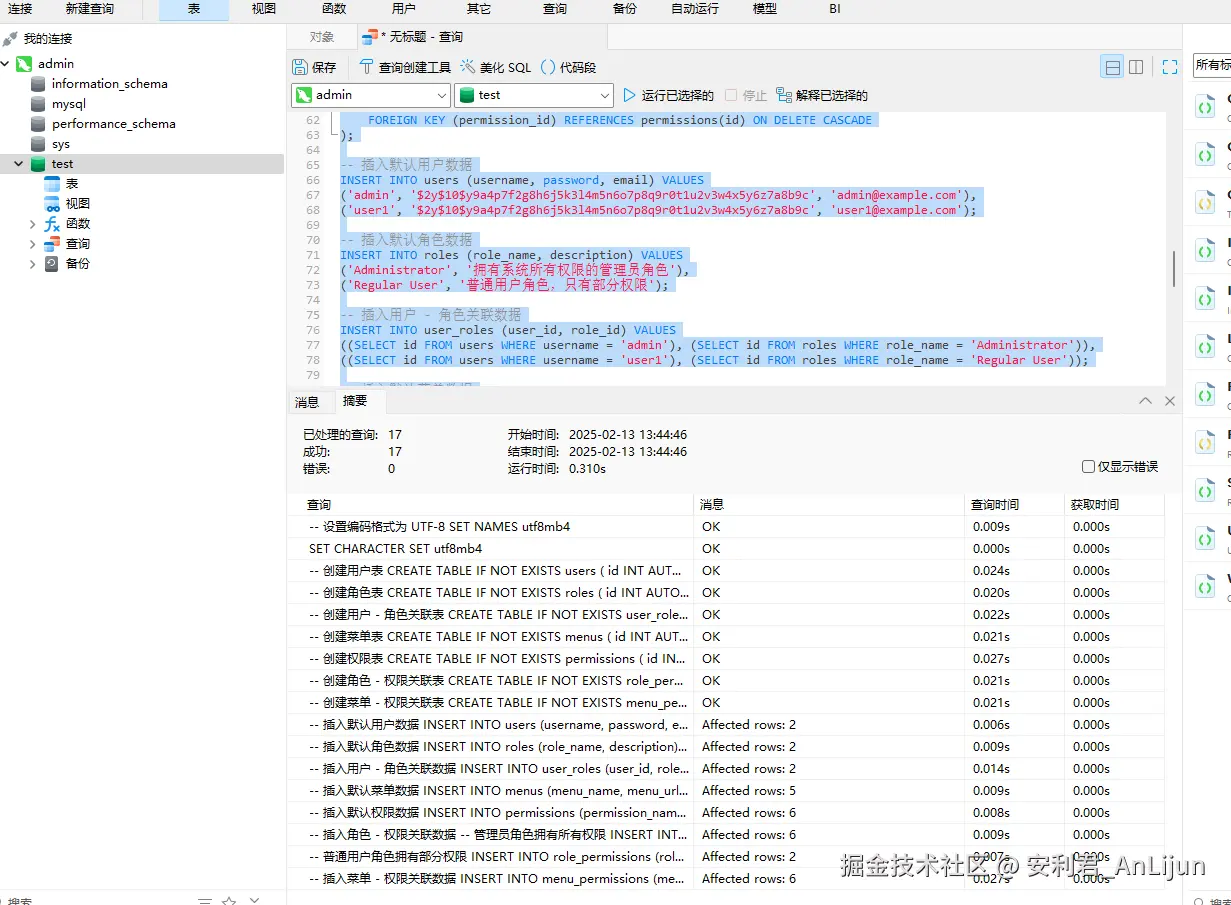Select the sys database icon
This screenshot has width=1231, height=905.
click(x=38, y=144)
